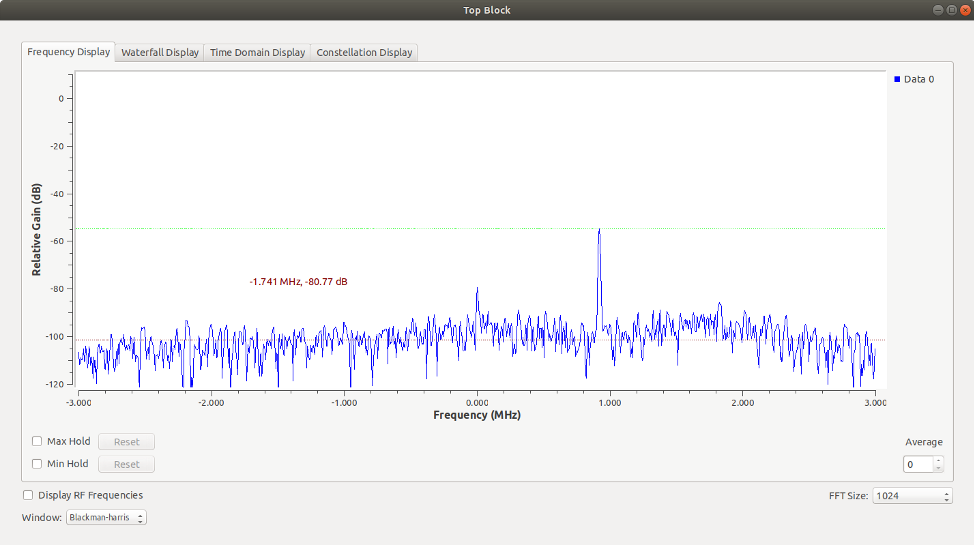
Task: Decrease Average with the down stepper arrow
Action: point(939,469)
